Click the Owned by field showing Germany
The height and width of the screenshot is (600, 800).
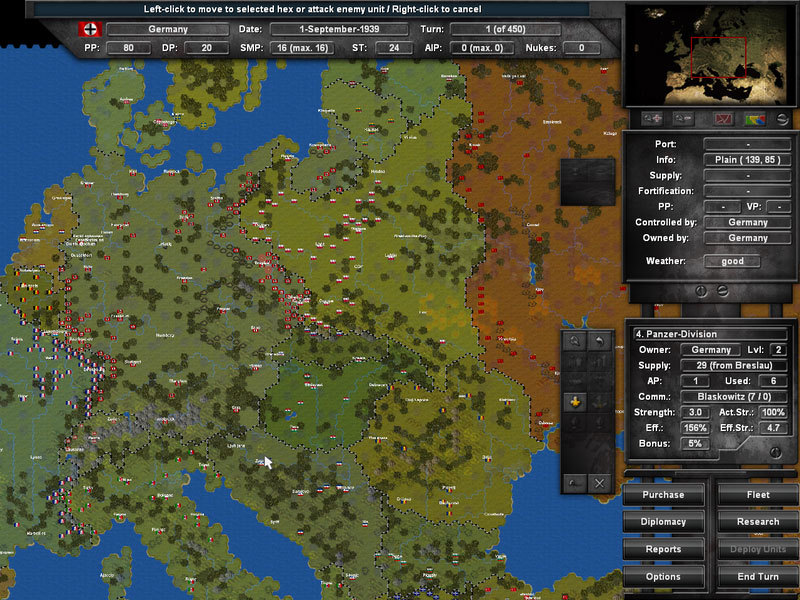(x=747, y=238)
